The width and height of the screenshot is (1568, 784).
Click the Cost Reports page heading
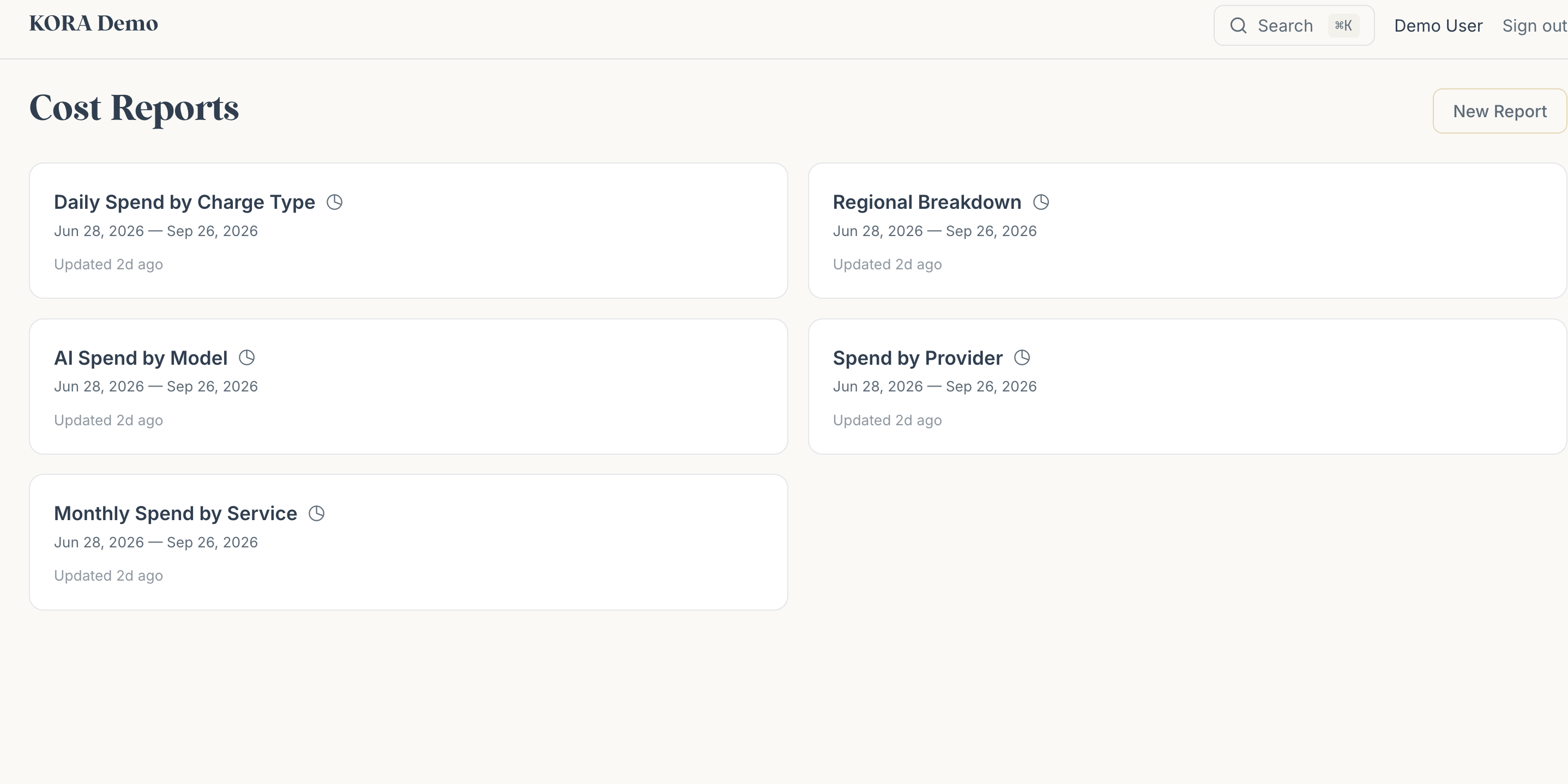click(134, 108)
